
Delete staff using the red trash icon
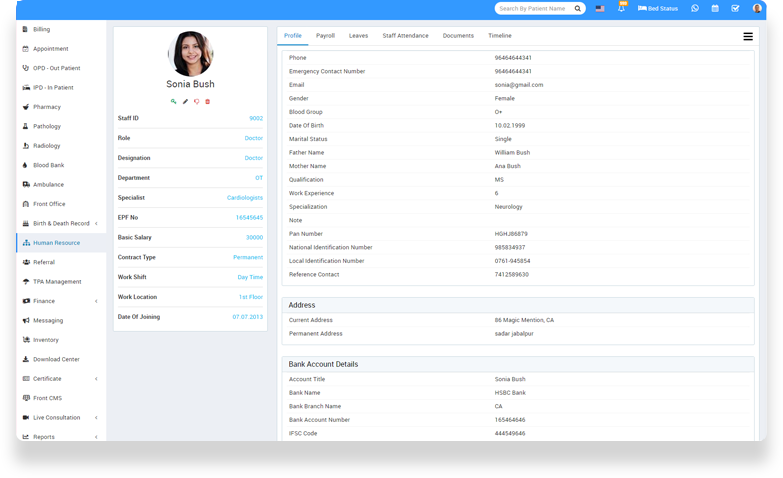[x=208, y=101]
